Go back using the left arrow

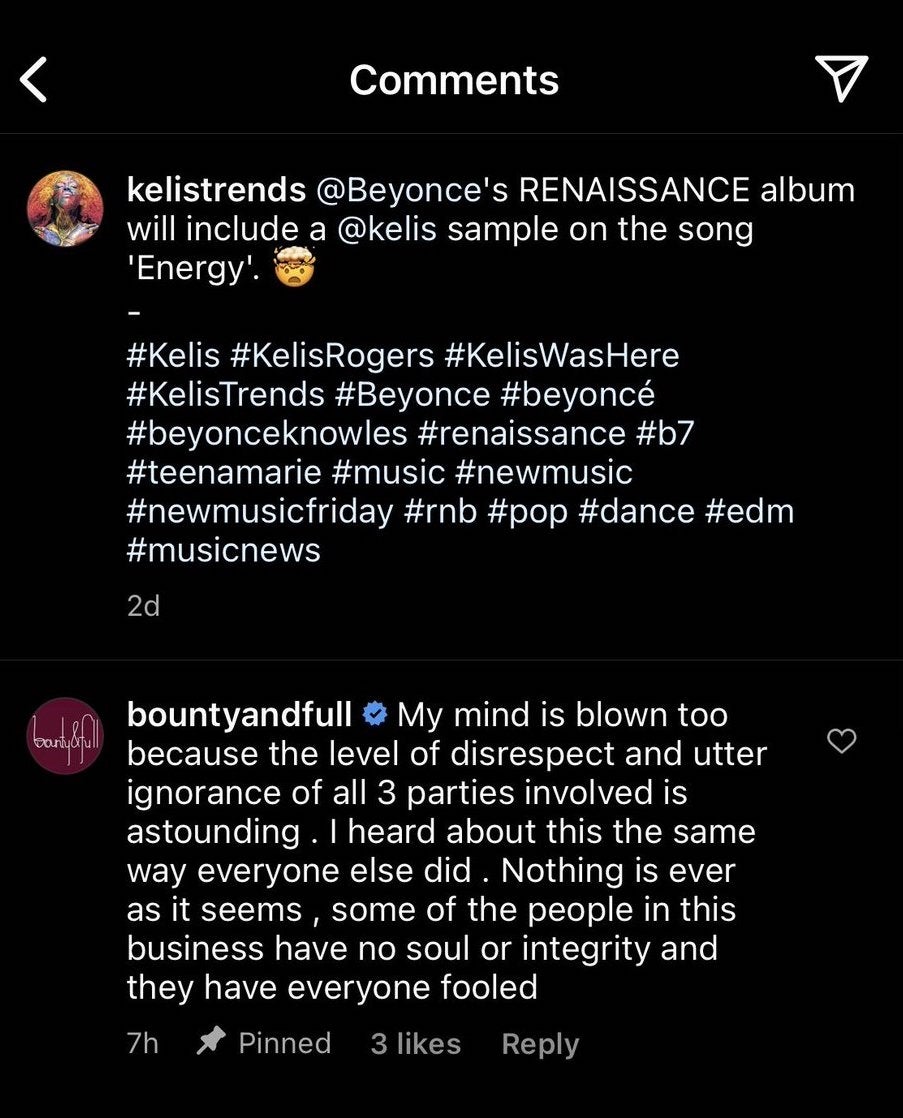pos(34,80)
